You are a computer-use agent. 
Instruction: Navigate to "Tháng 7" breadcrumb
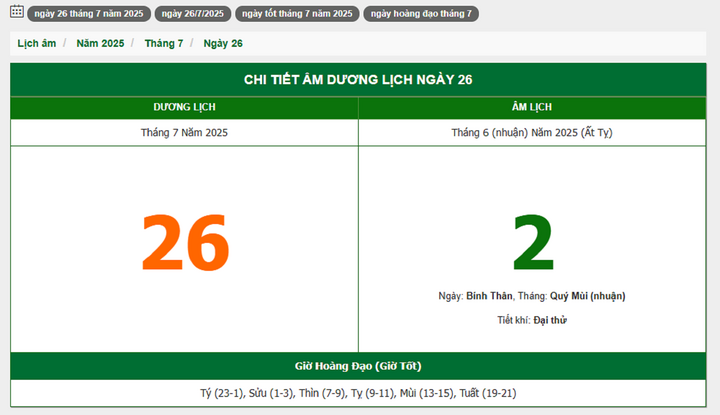[164, 44]
